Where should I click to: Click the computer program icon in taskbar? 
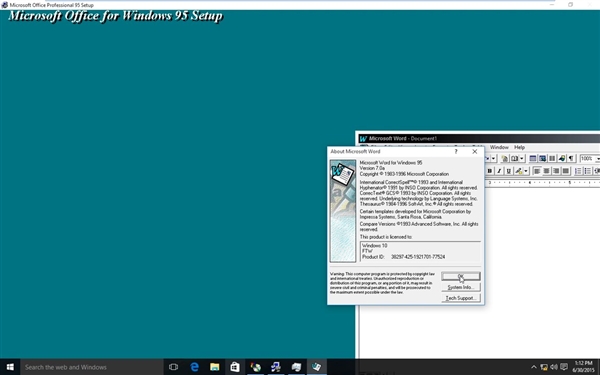pyautogui.click(x=296, y=367)
